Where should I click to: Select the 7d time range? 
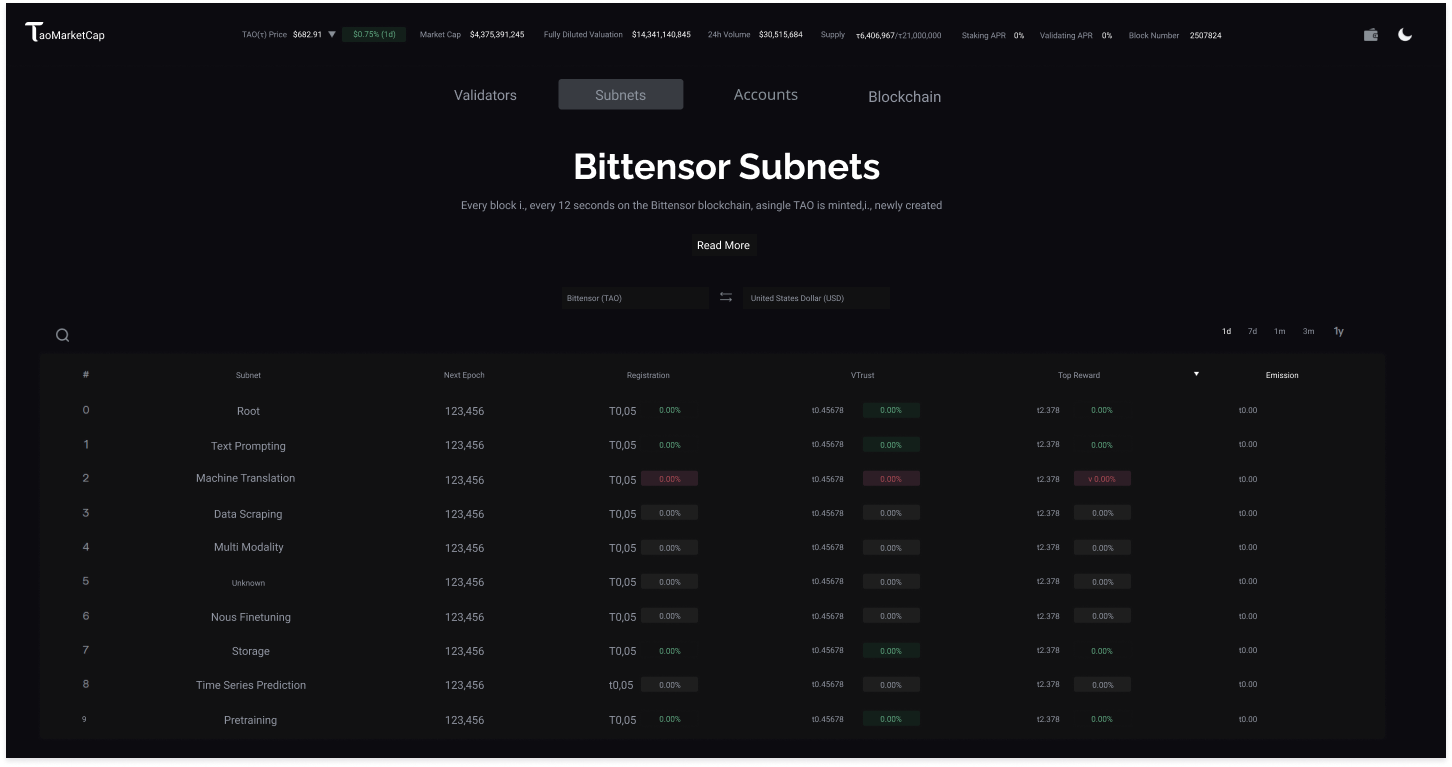(x=1252, y=331)
